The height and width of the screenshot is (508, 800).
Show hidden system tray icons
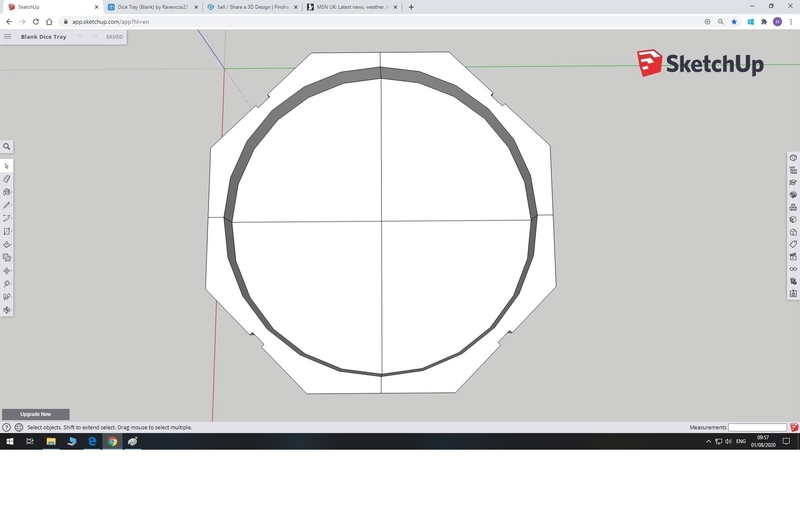(x=708, y=442)
